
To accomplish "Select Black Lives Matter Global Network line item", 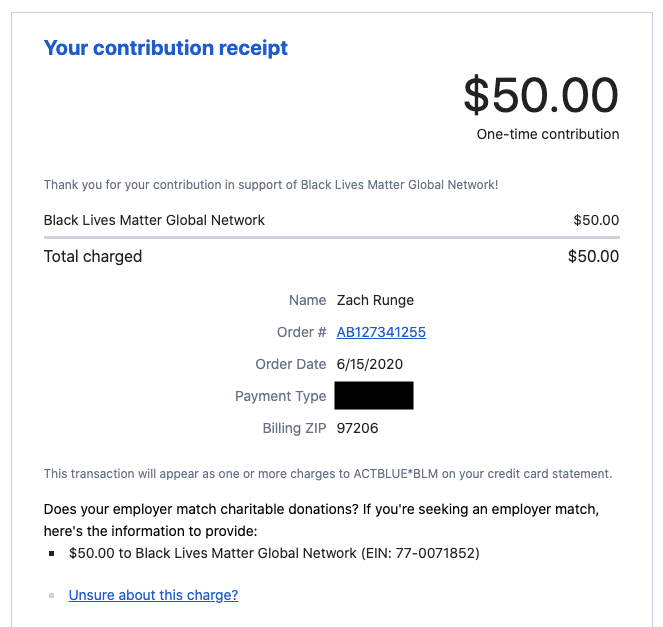I will coord(154,220).
